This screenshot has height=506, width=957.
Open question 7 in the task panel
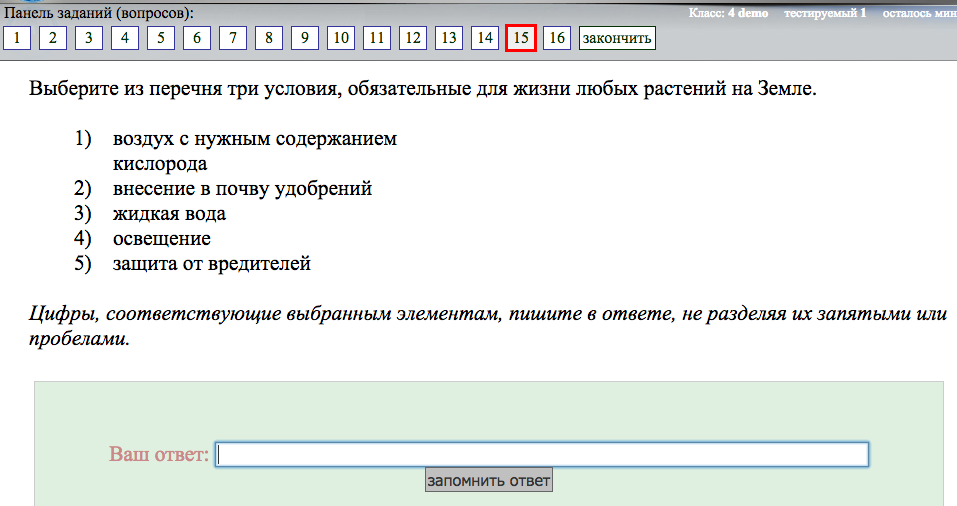[x=233, y=38]
